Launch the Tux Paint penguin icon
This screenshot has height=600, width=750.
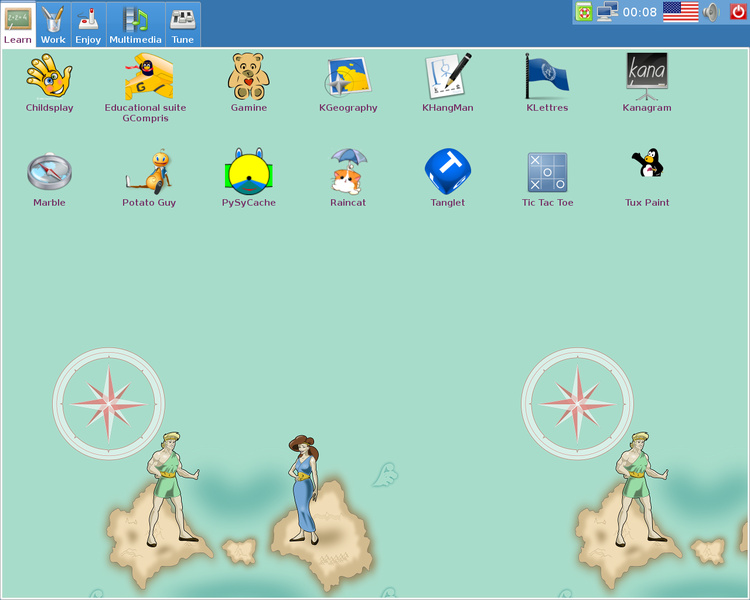pyautogui.click(x=647, y=163)
